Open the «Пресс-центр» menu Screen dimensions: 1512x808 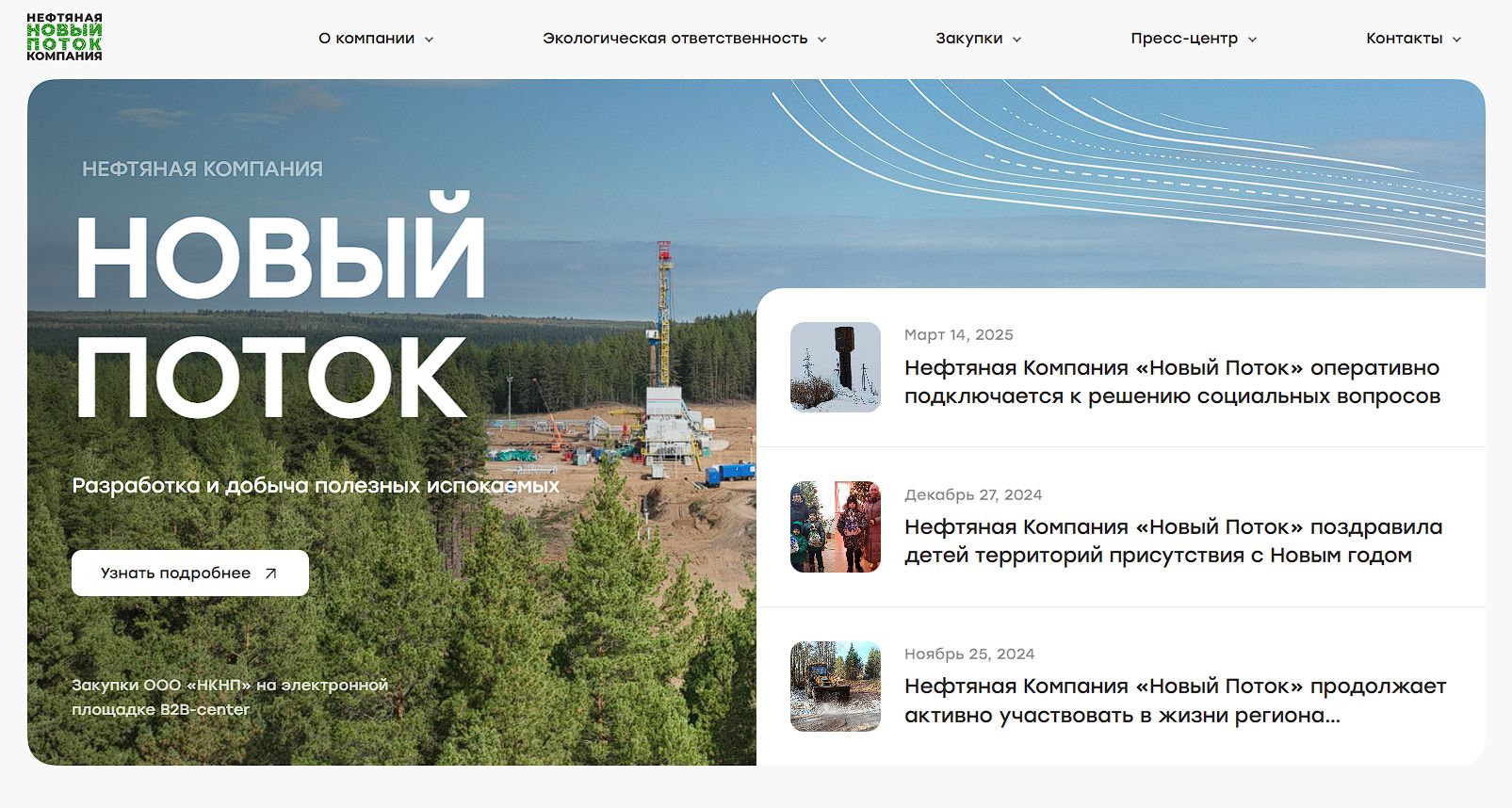click(x=1184, y=39)
